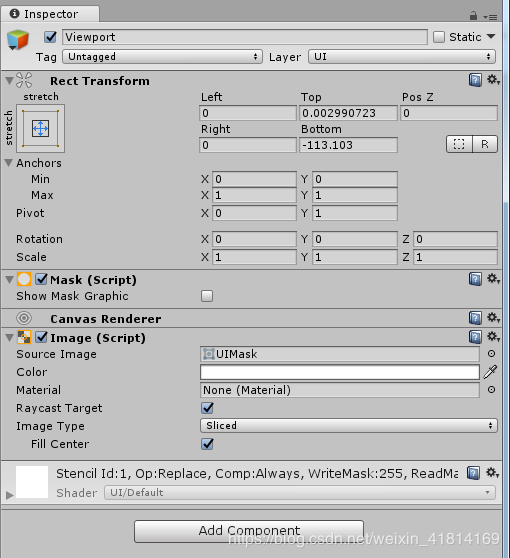Screen dimensions: 510x558
Task: Open Rect Transform gear settings menu
Action: point(493,80)
